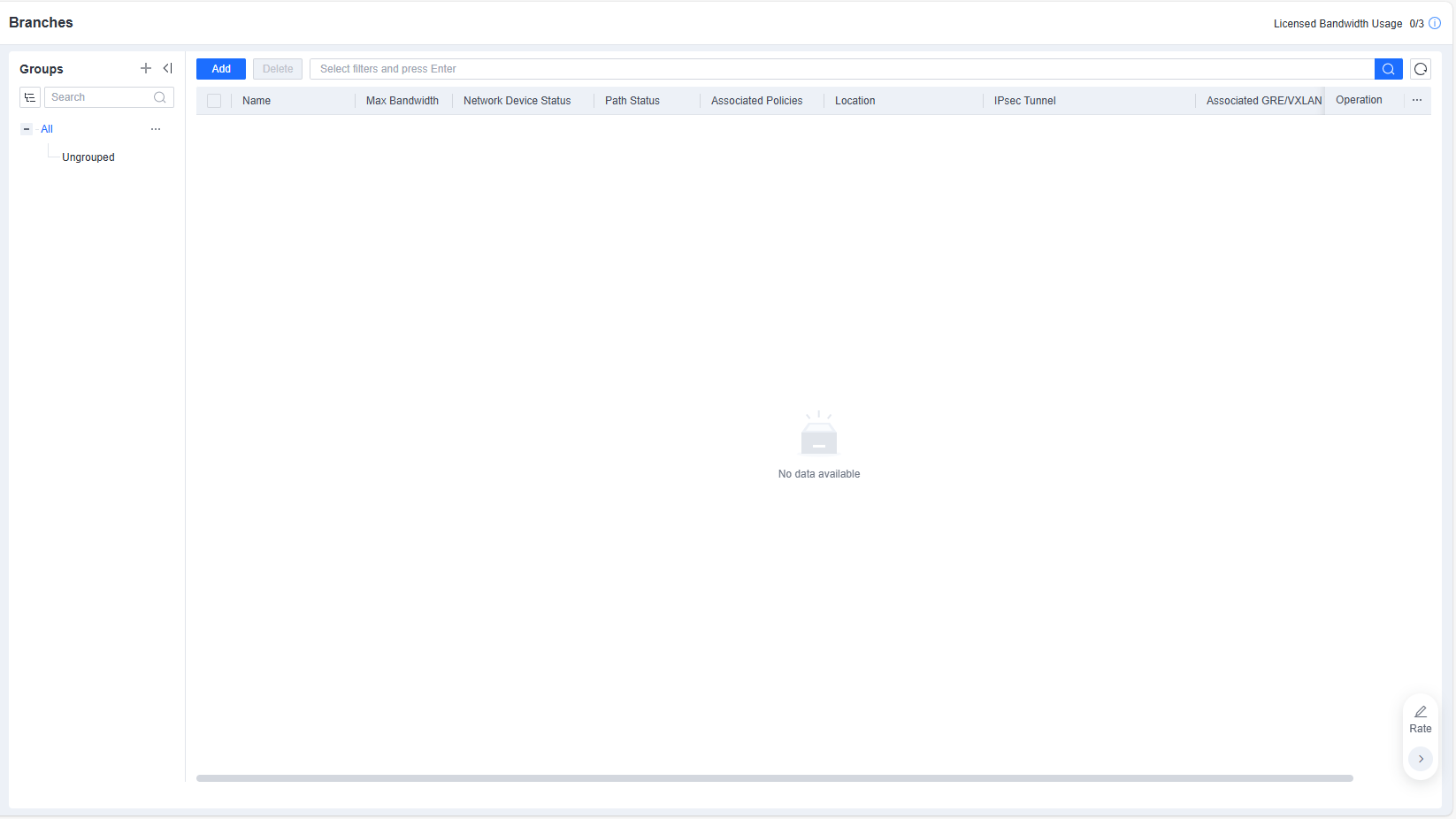1456x819 pixels.
Task: Click Associated Policies column header
Action: [x=757, y=101]
